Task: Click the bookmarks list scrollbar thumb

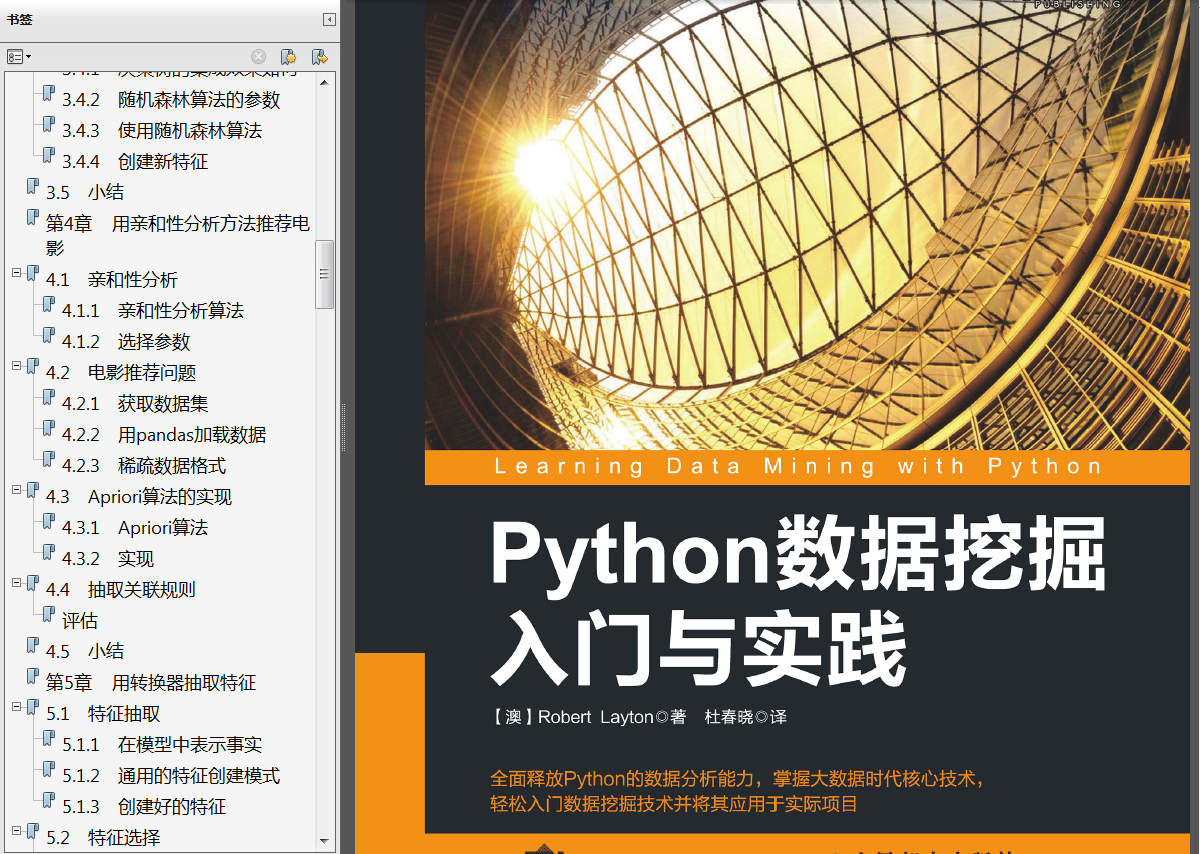Action: (324, 274)
